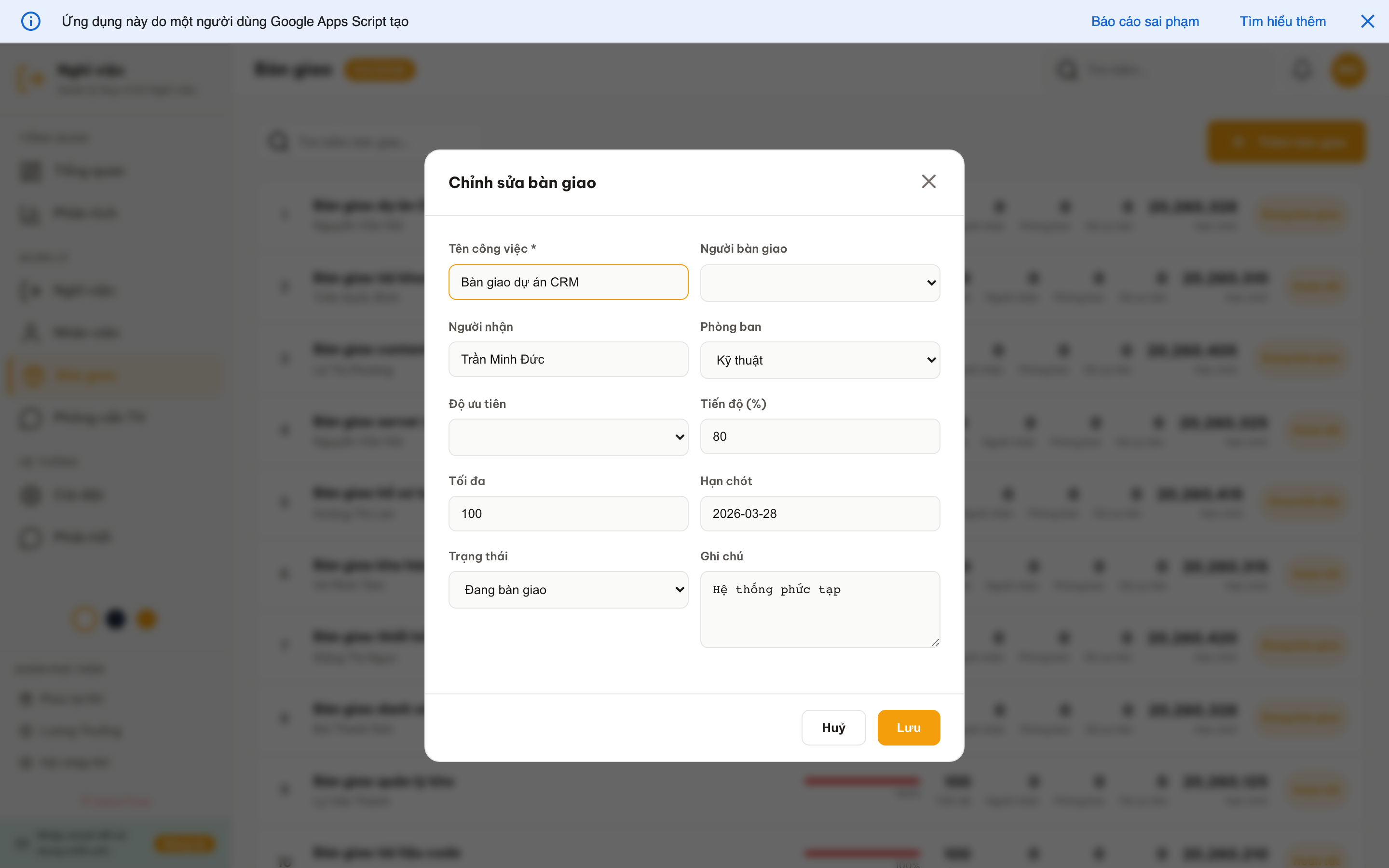Open notifications via the bell icon

pos(1302,69)
